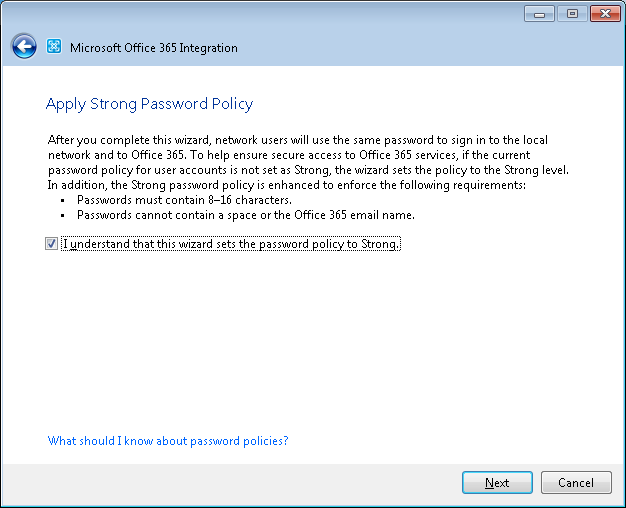The image size is (626, 508).
Task: Select the "Passwords must contain 8–16 characters" line
Action: pyautogui.click(x=184, y=200)
